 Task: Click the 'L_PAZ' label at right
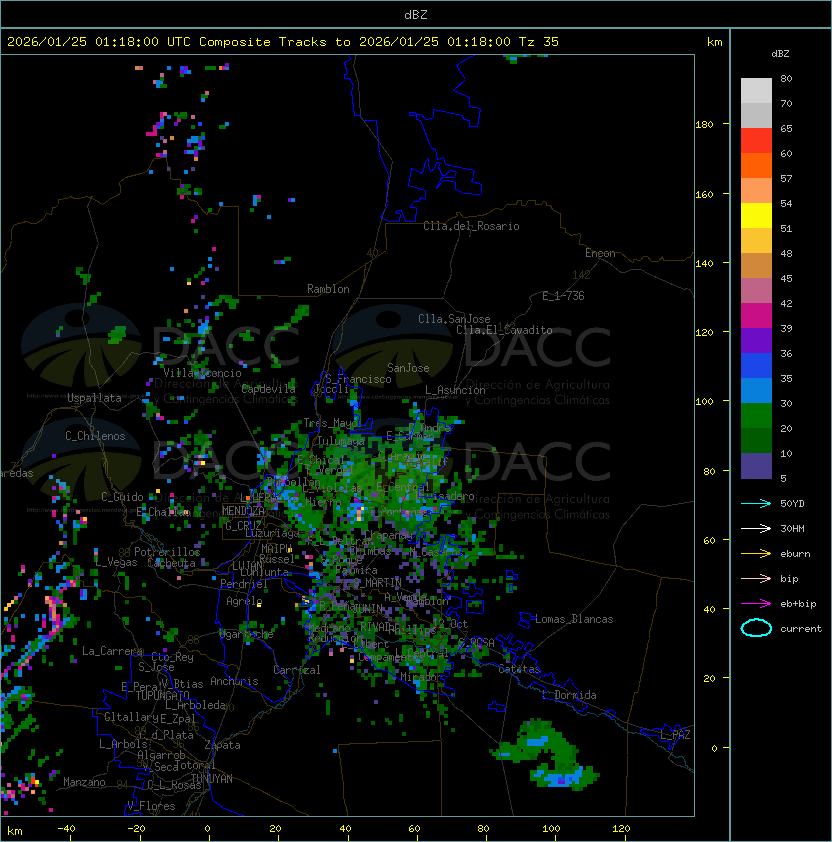tap(675, 735)
